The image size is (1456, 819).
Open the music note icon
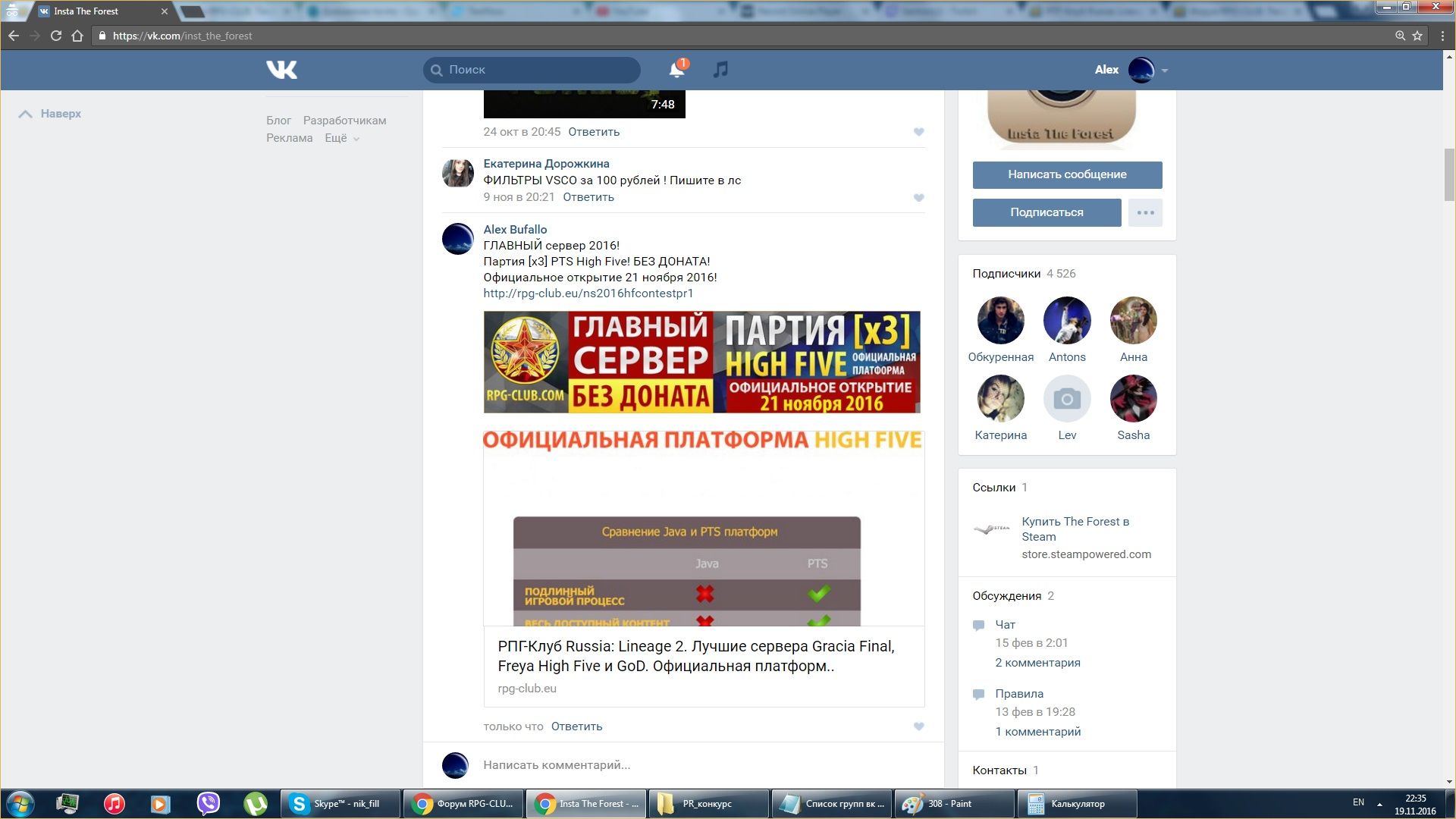720,70
